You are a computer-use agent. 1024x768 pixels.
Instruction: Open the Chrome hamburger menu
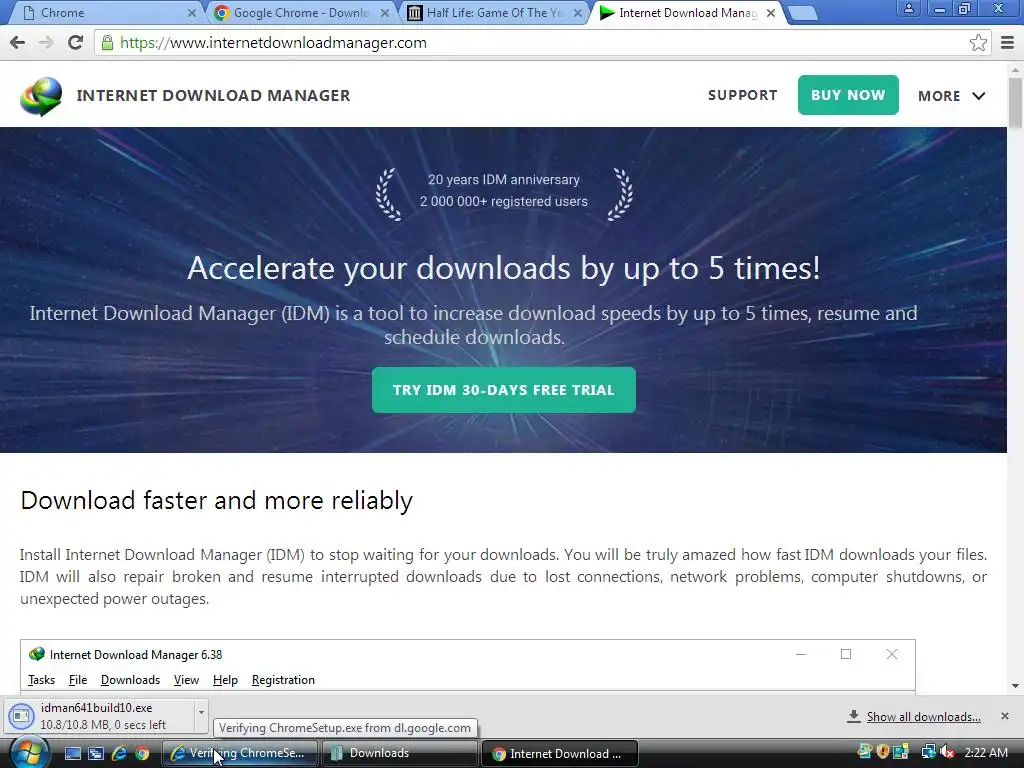click(1008, 42)
